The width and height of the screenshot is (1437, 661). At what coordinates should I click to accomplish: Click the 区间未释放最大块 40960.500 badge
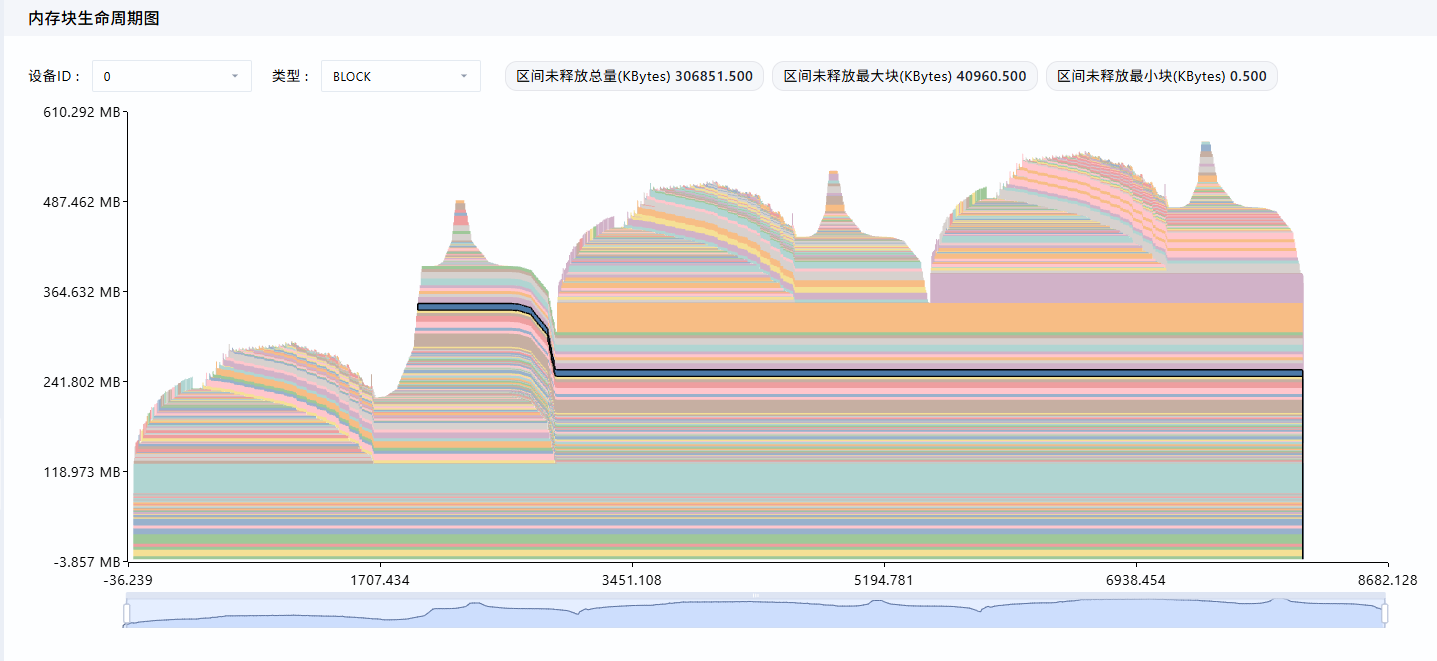[905, 76]
